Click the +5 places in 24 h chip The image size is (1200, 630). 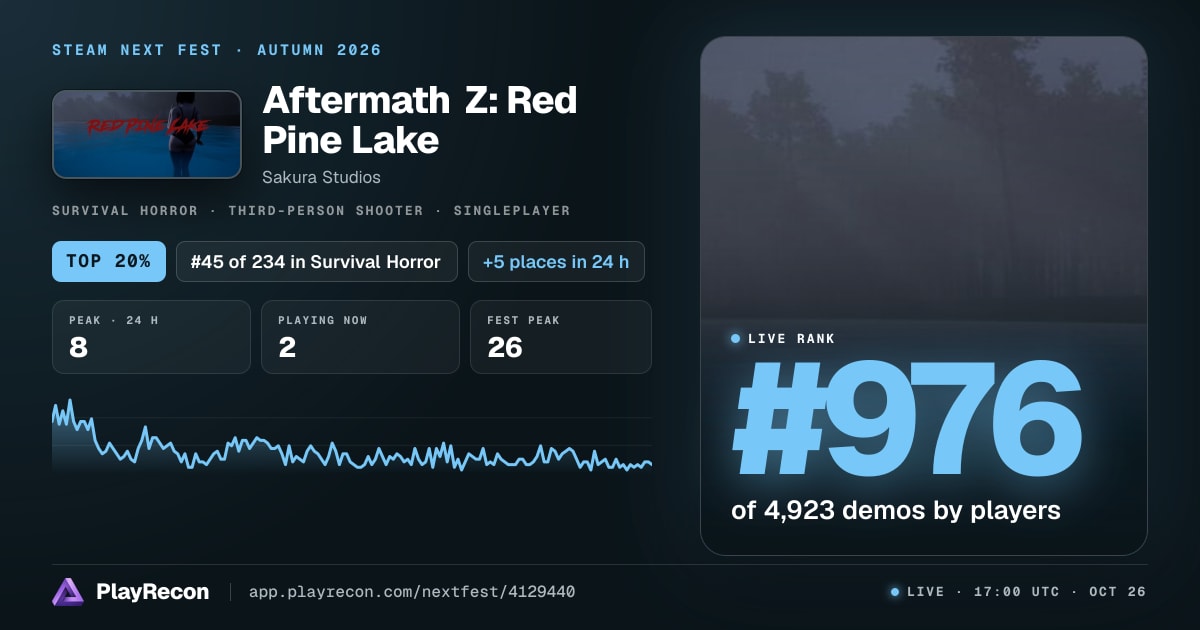(x=556, y=262)
